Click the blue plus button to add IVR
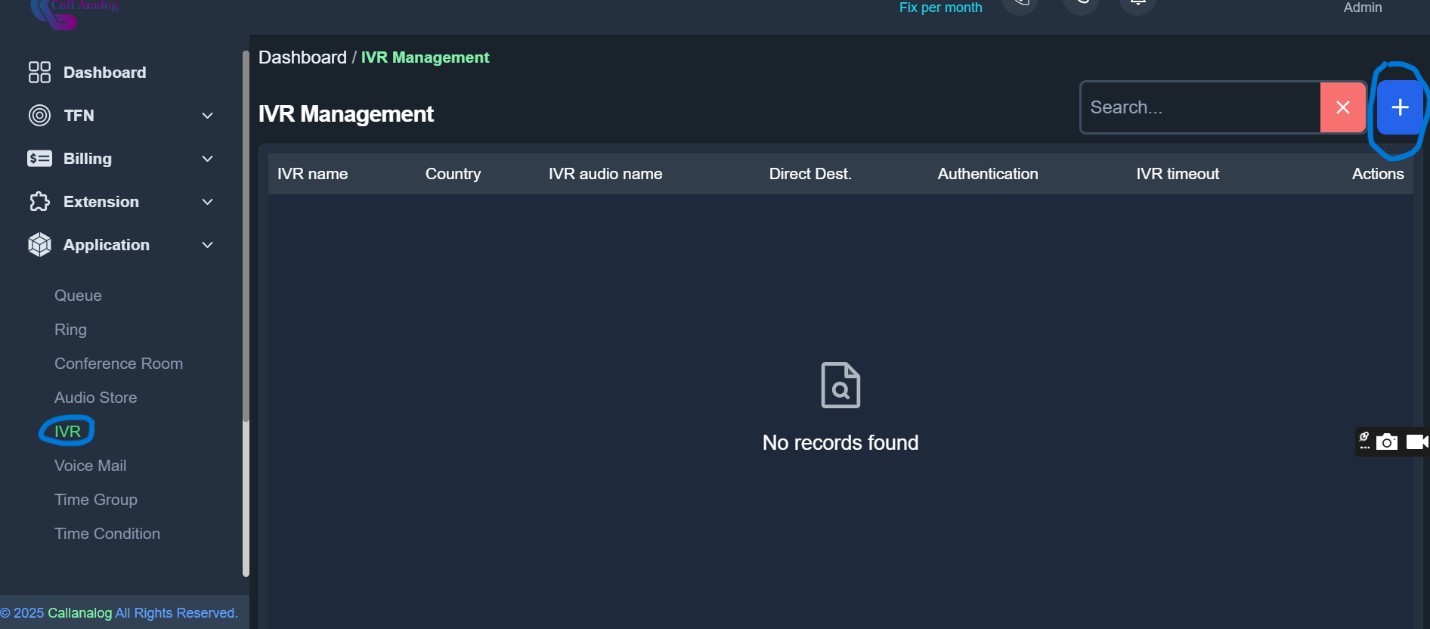Viewport: 1430px width, 629px height. pos(1400,108)
